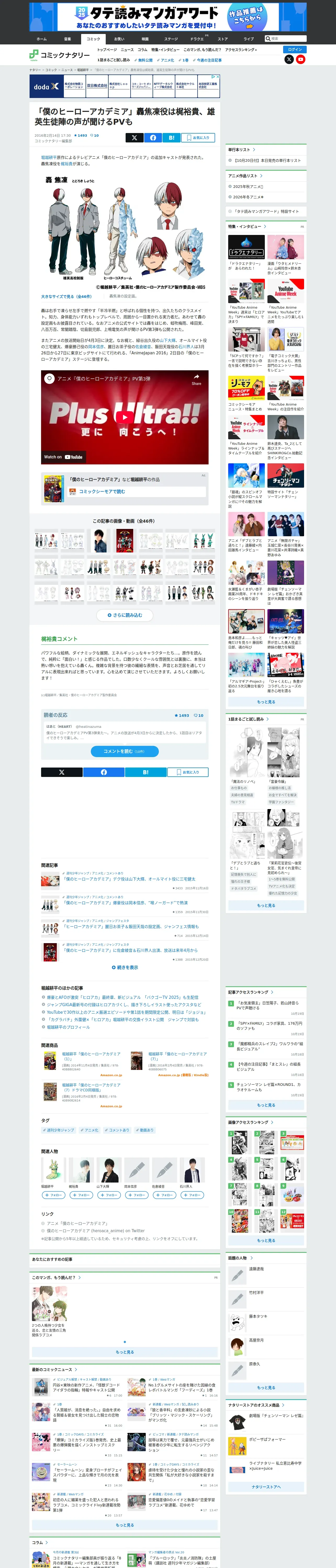Click コメントを読む button
The height and width of the screenshot is (1568, 336).
125,751
